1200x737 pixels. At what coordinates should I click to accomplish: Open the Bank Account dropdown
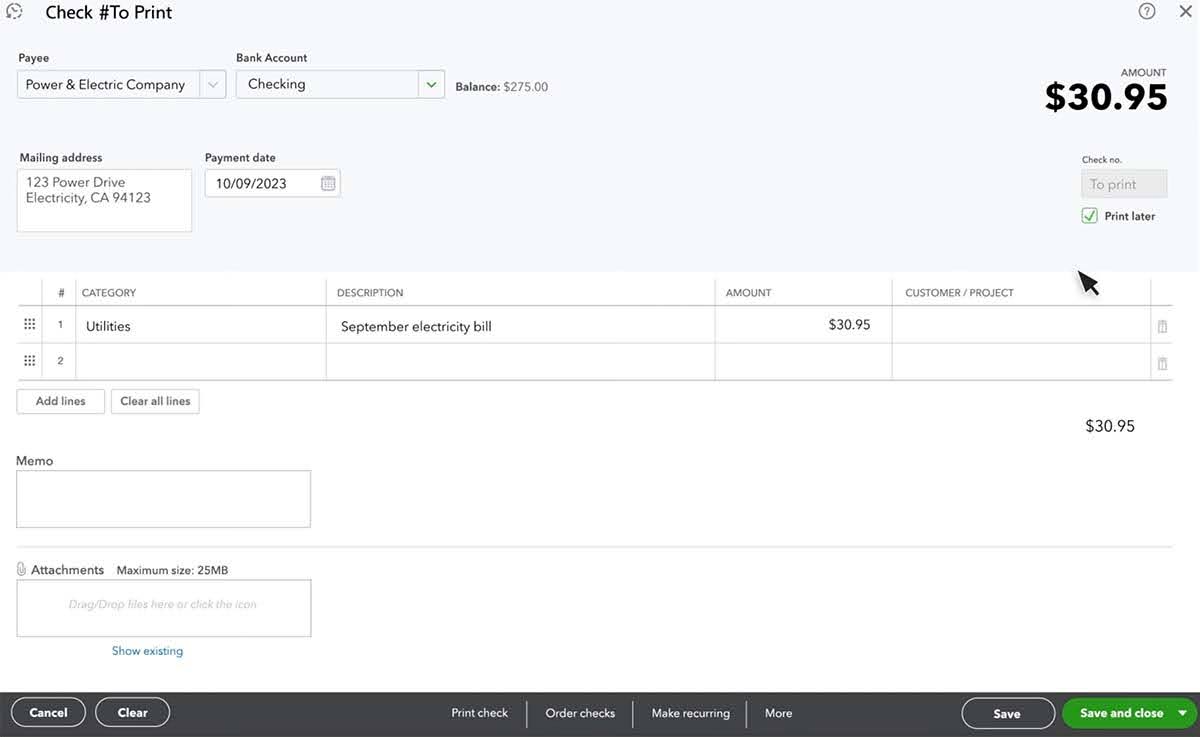[431, 84]
